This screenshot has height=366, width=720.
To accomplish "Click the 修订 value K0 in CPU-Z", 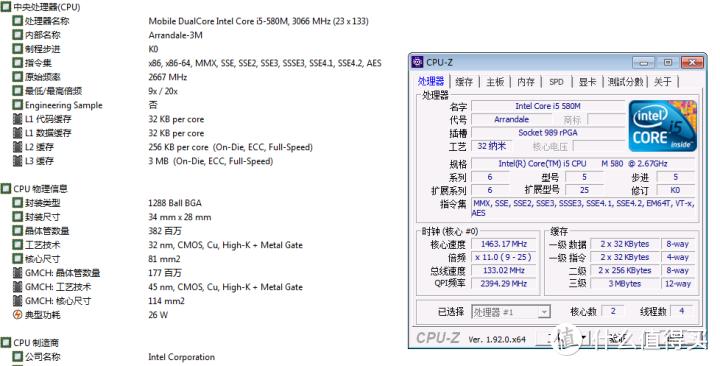I will [675, 190].
